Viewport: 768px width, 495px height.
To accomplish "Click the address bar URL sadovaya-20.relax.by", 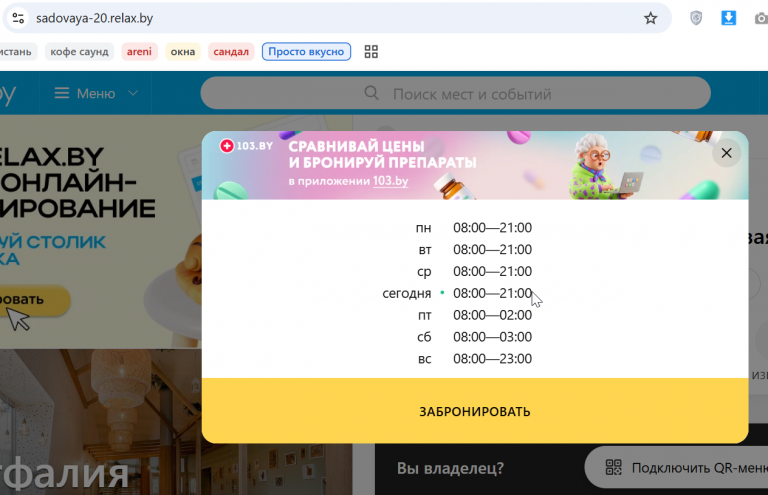I will (95, 19).
